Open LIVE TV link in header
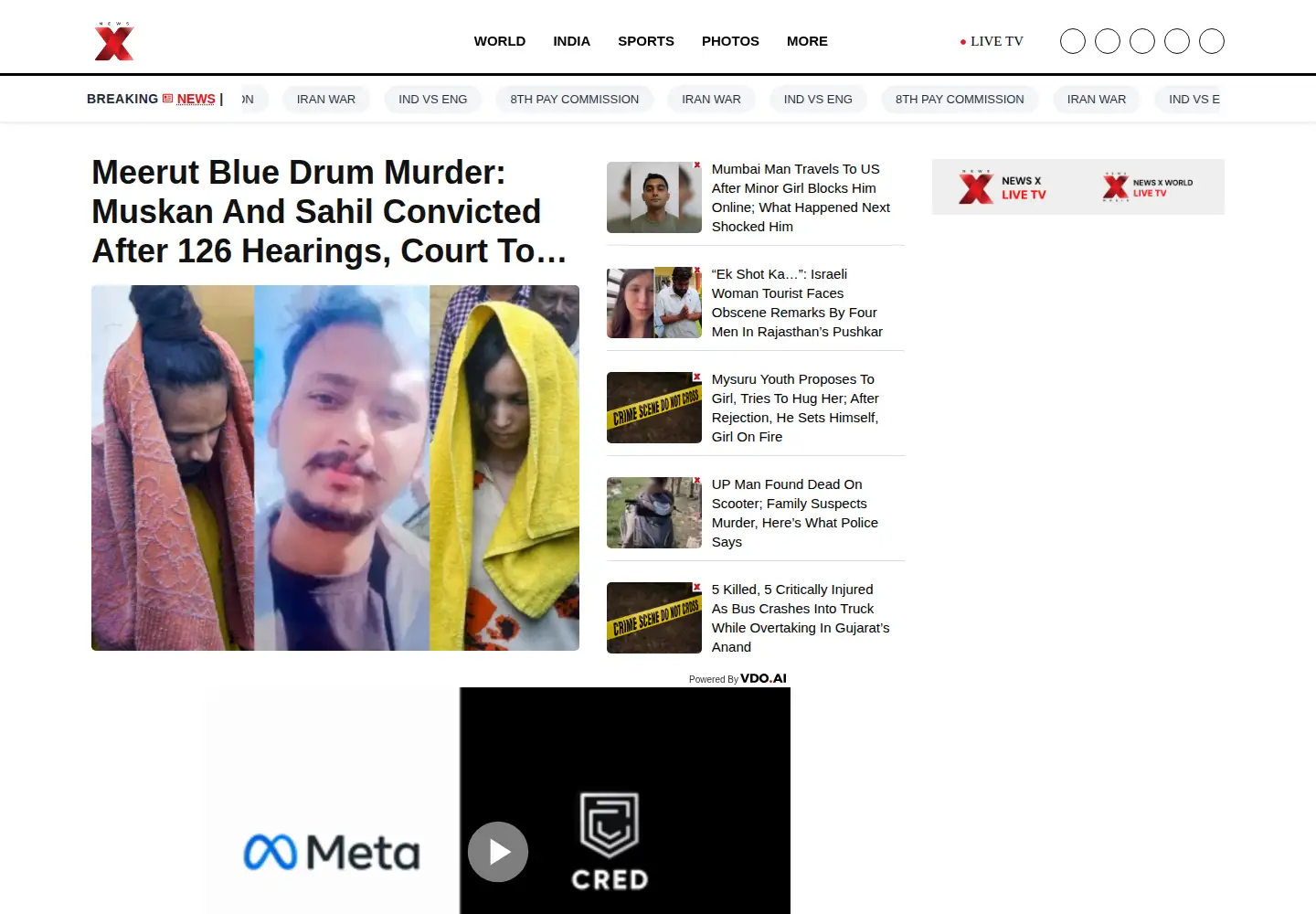1316x914 pixels. (x=992, y=41)
